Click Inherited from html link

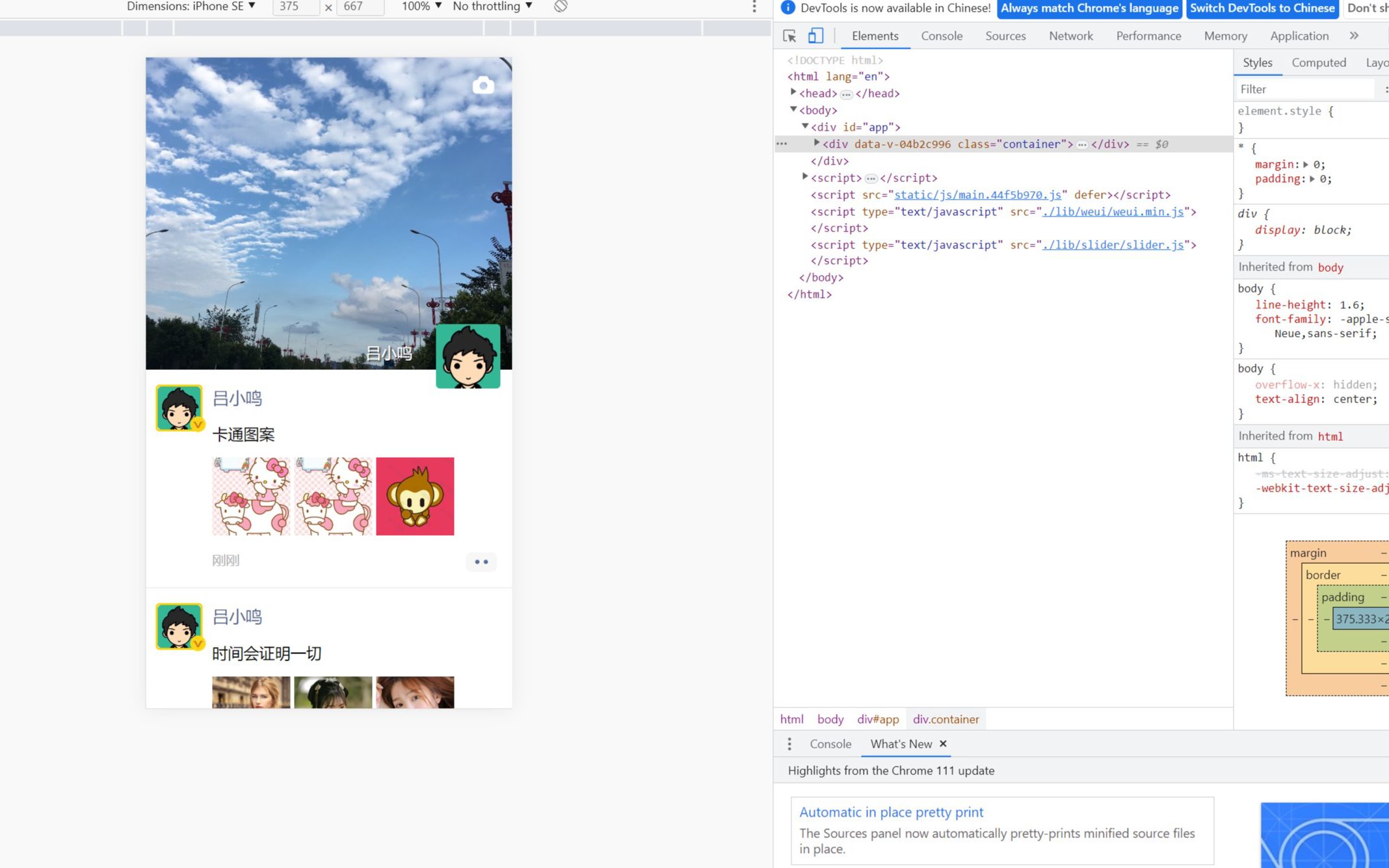click(x=1330, y=436)
